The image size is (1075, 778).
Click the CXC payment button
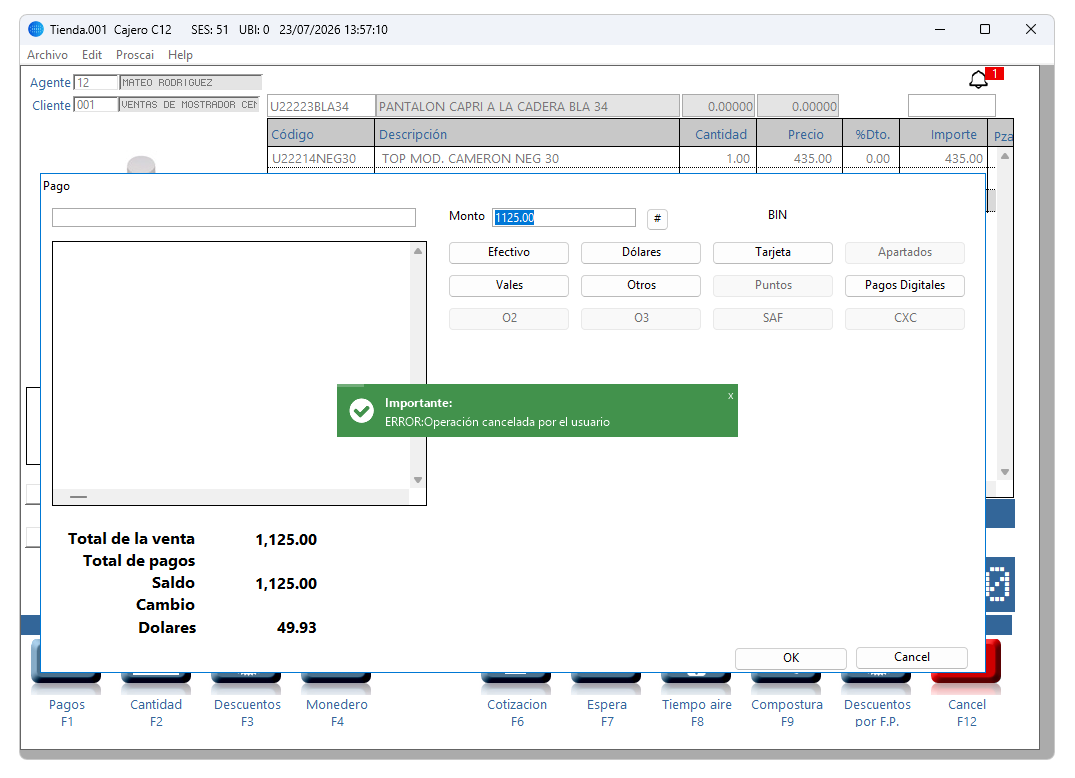pos(905,318)
